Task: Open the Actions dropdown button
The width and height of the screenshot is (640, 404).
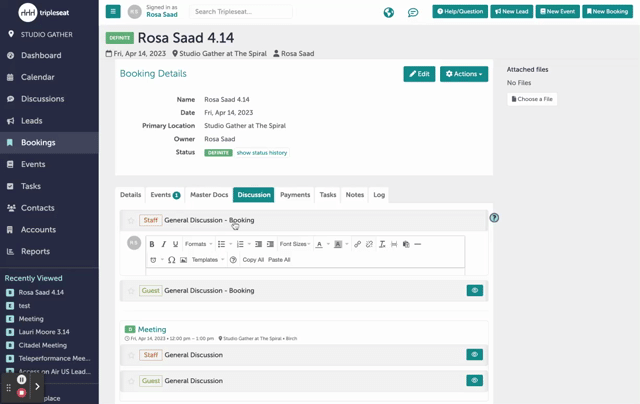Action: [464, 74]
